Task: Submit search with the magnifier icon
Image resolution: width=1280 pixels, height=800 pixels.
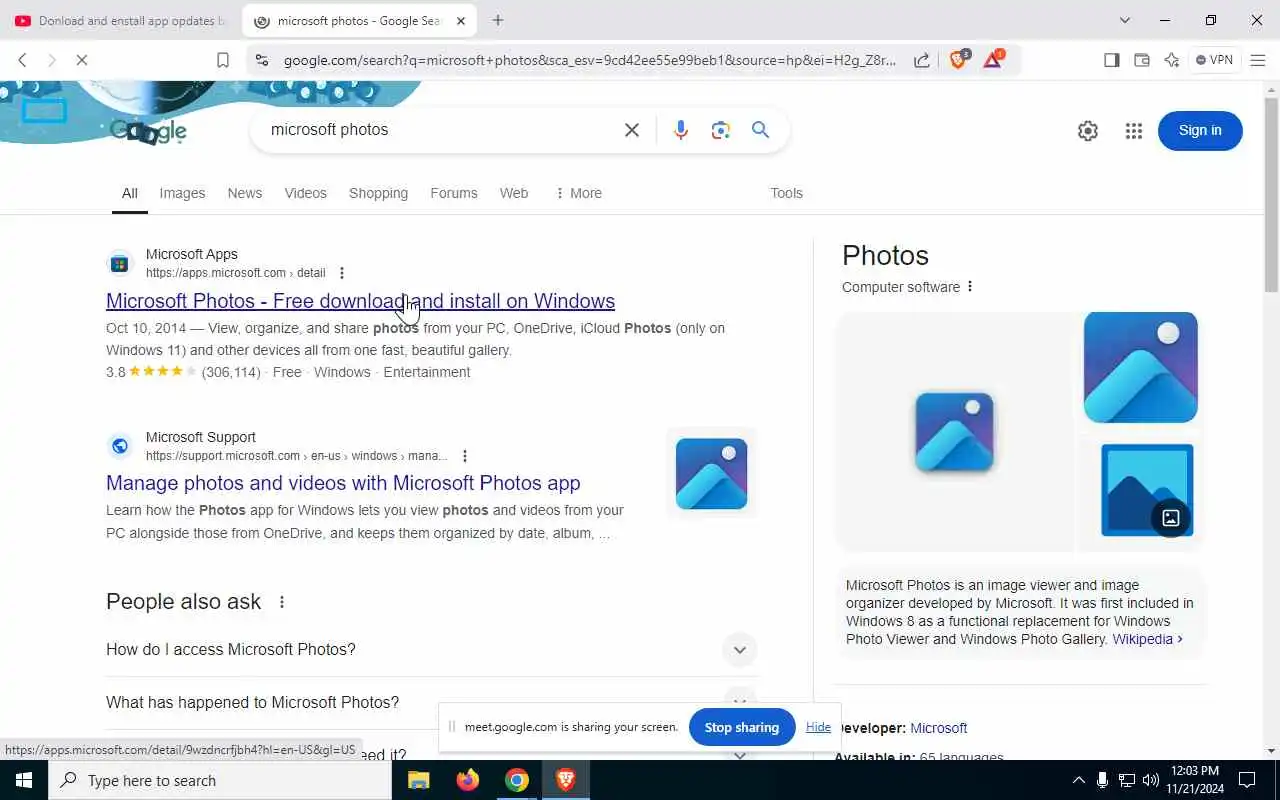Action: pyautogui.click(x=760, y=130)
